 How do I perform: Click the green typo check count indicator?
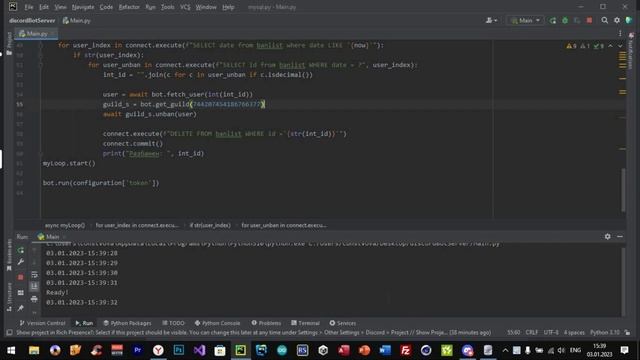tap(599, 46)
